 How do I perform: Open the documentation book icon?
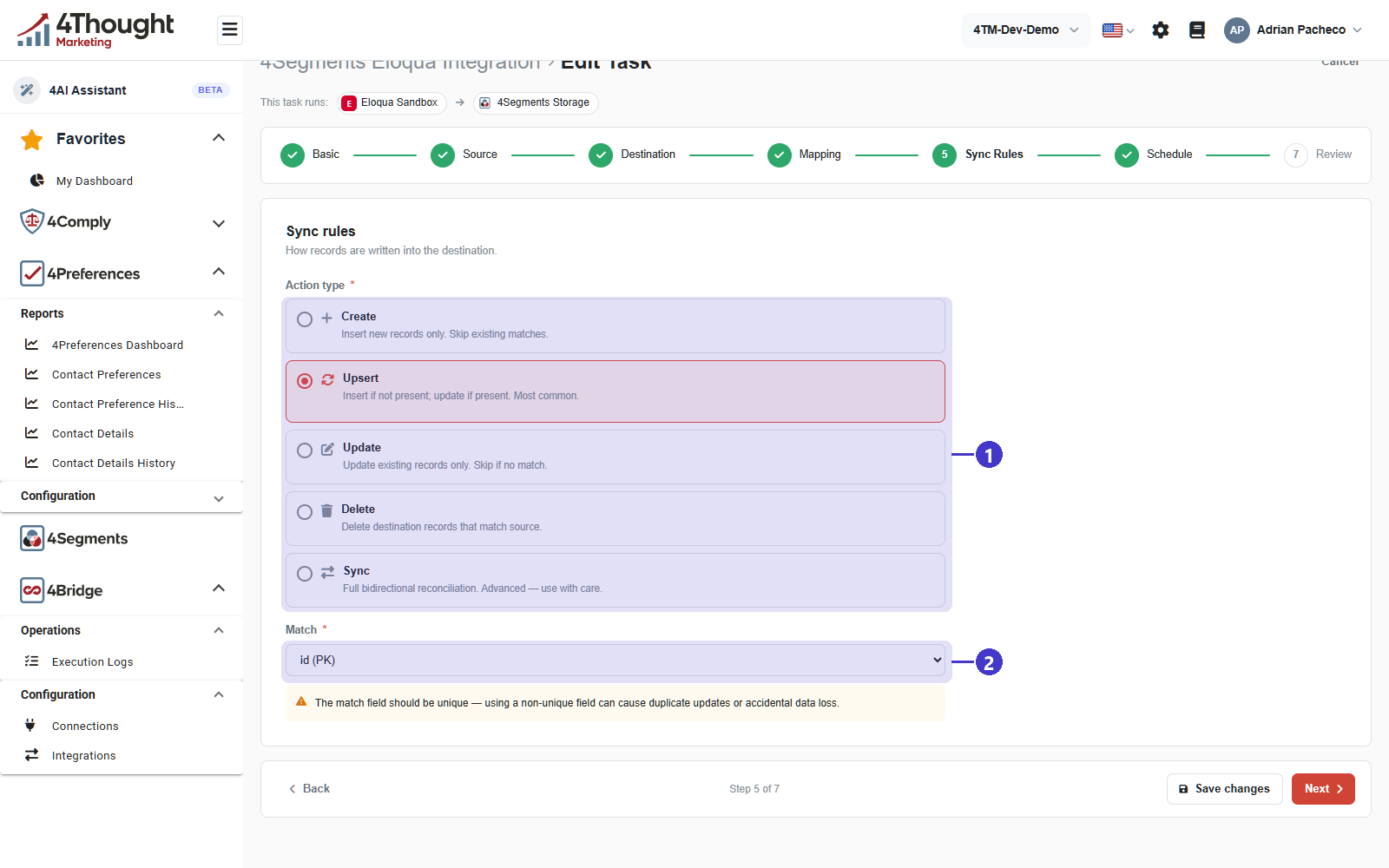(x=1197, y=30)
